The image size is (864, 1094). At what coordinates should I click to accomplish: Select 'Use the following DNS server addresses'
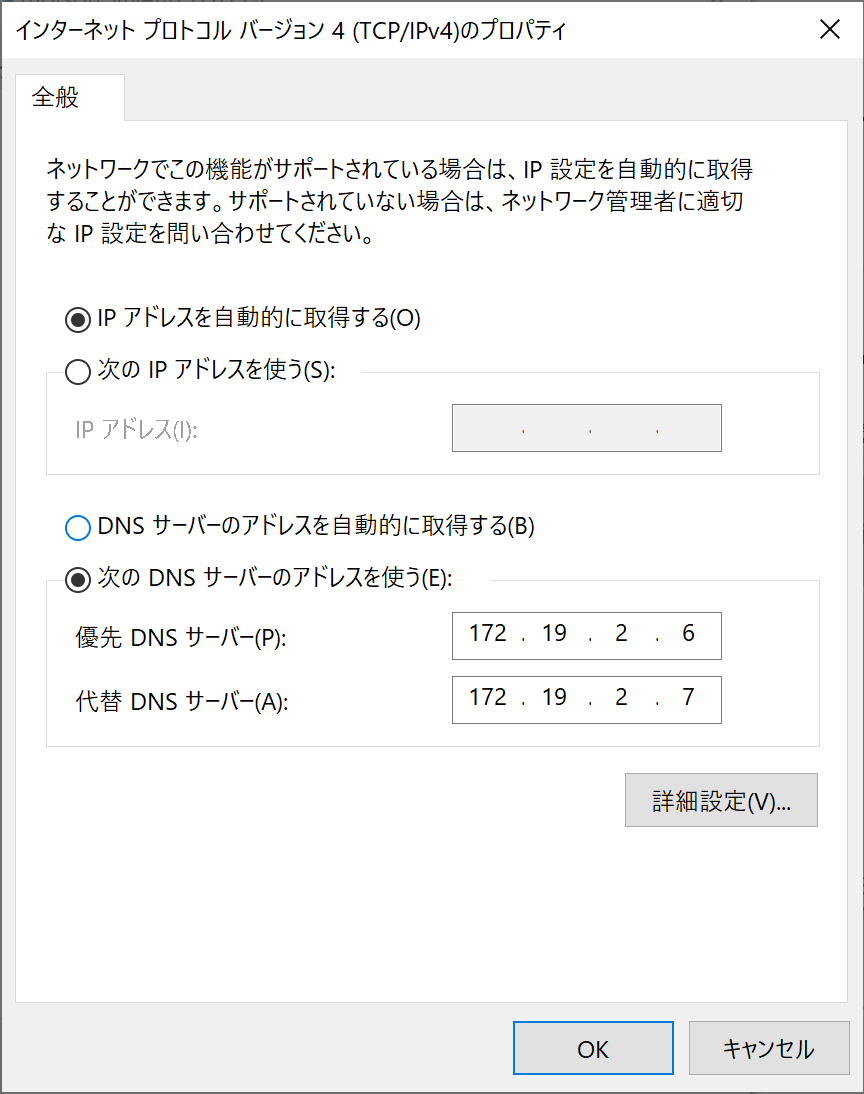click(x=77, y=579)
